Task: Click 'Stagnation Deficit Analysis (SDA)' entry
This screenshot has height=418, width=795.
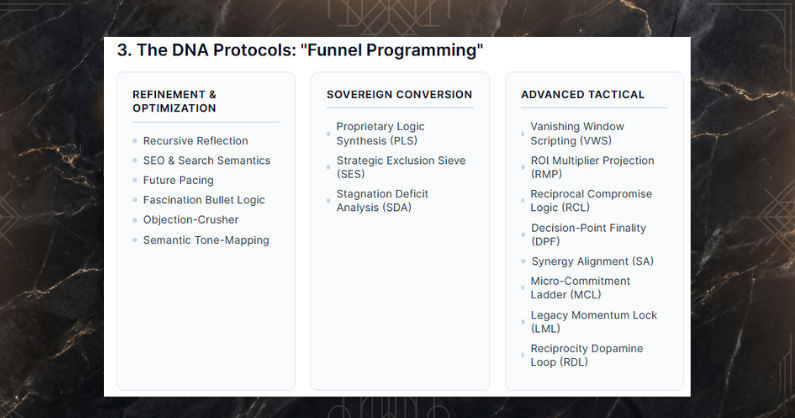Action: [x=382, y=200]
